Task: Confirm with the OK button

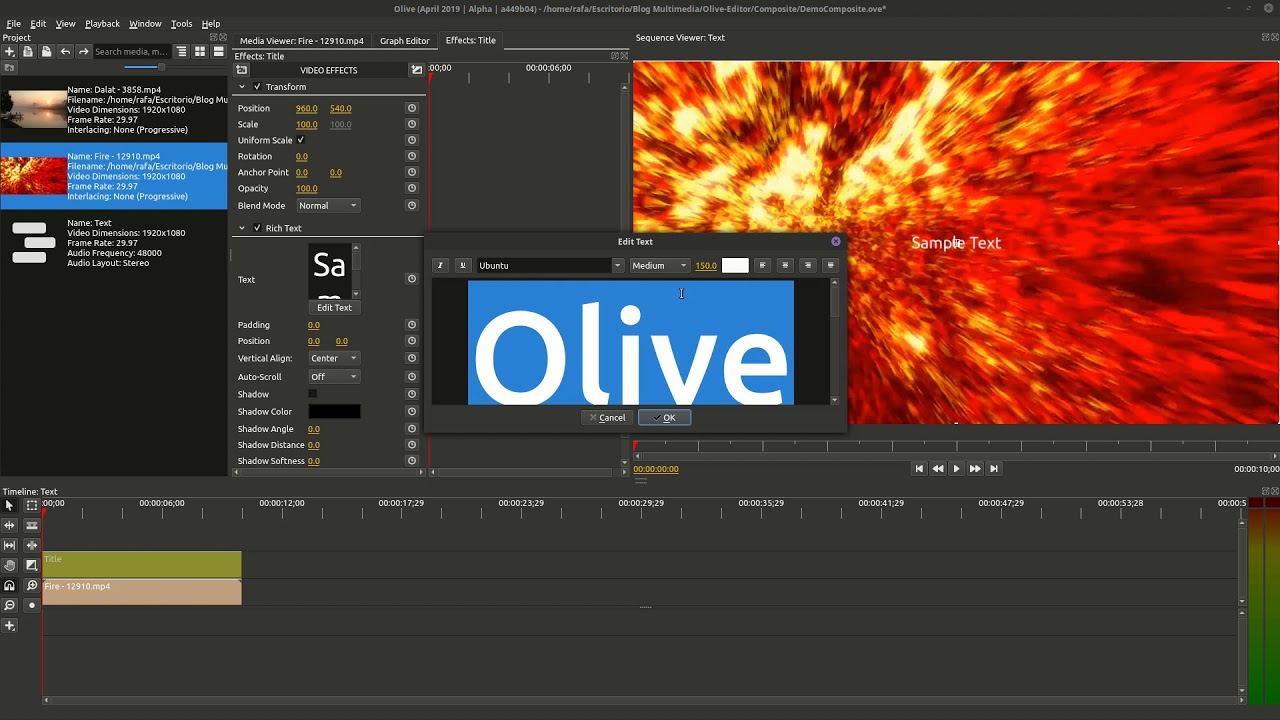Action: point(664,418)
